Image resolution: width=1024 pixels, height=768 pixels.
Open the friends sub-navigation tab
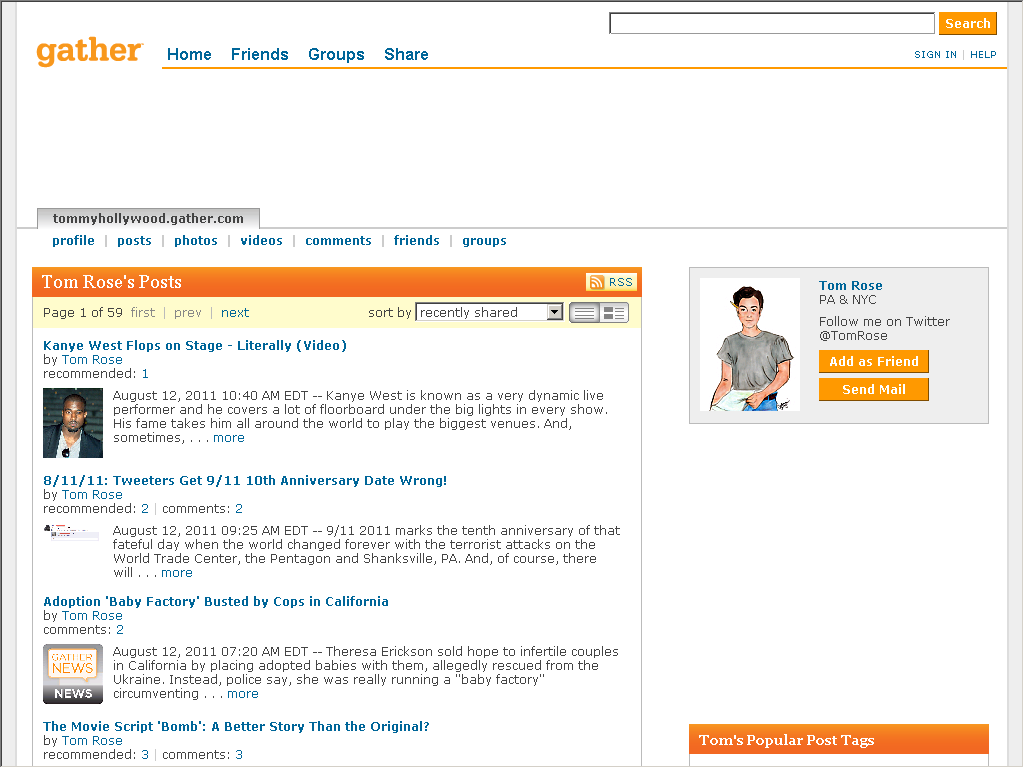click(x=417, y=241)
